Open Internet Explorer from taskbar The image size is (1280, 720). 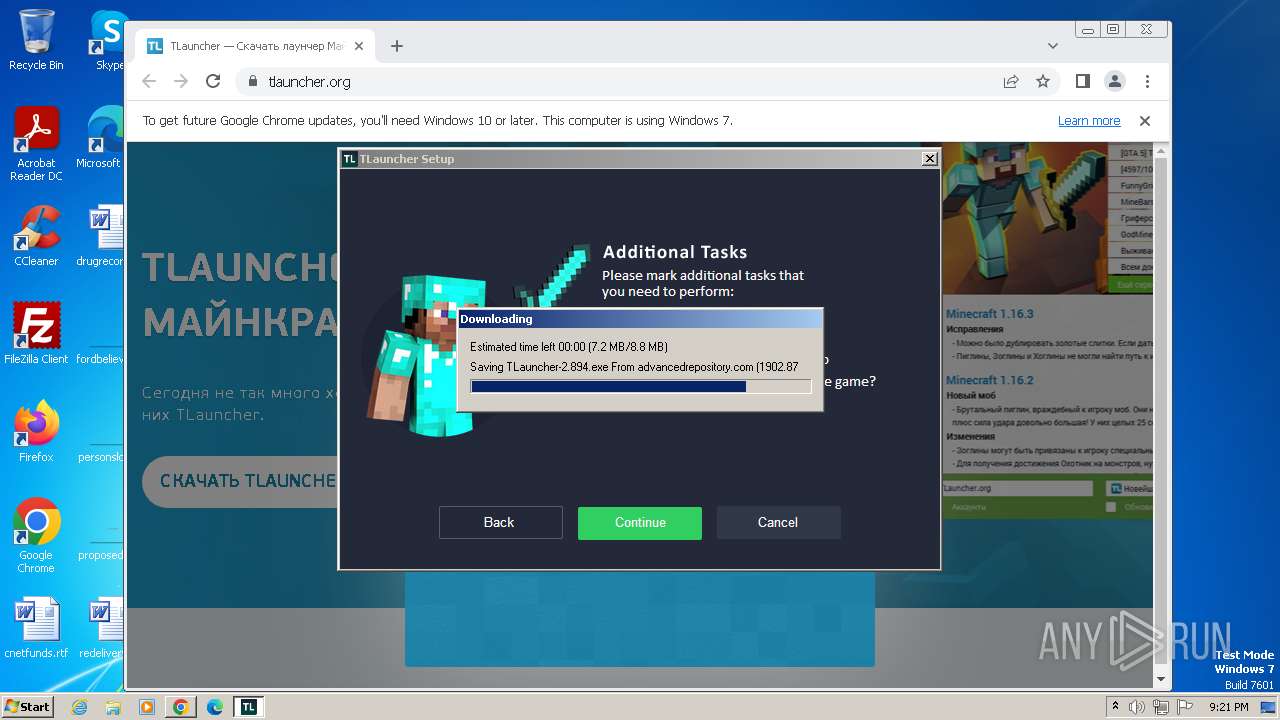tap(79, 707)
